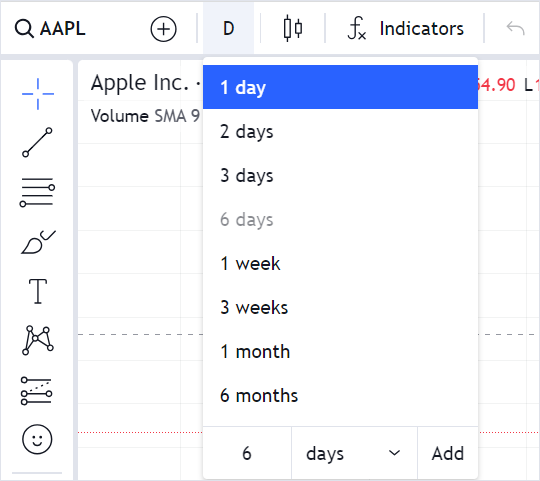Image resolution: width=540 pixels, height=481 pixels.
Task: Click the undo arrow icon
Action: (x=515, y=29)
